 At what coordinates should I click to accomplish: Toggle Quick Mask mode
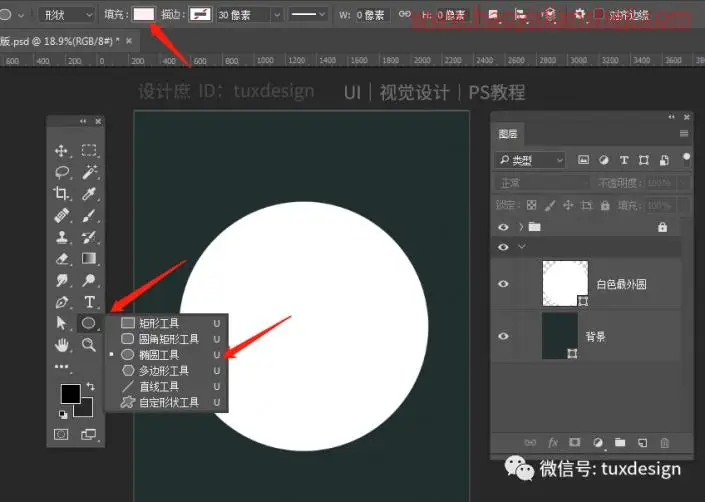61,434
